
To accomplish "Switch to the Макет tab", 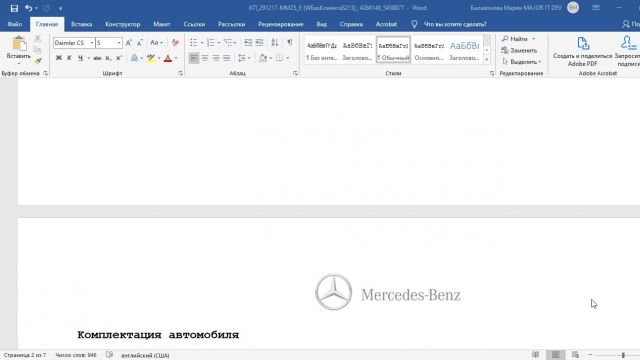I will [162, 24].
